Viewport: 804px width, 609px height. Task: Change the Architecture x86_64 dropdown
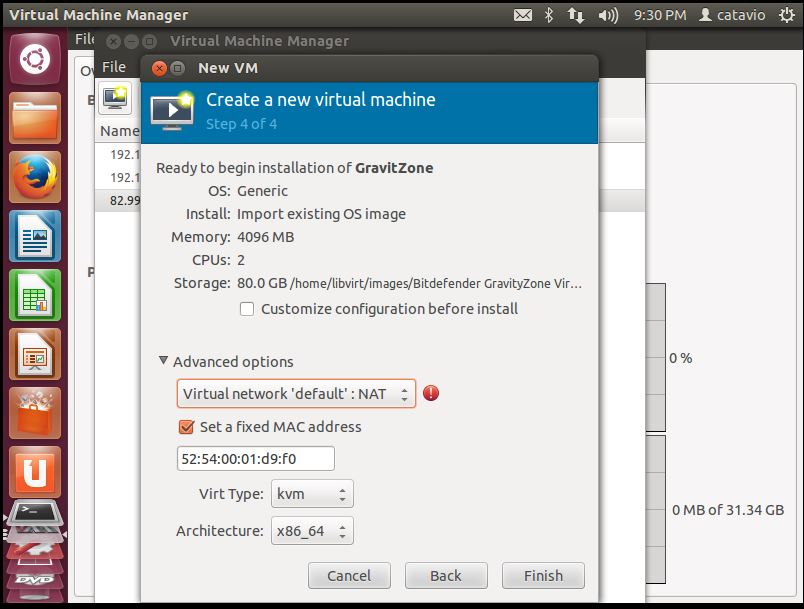[x=313, y=531]
